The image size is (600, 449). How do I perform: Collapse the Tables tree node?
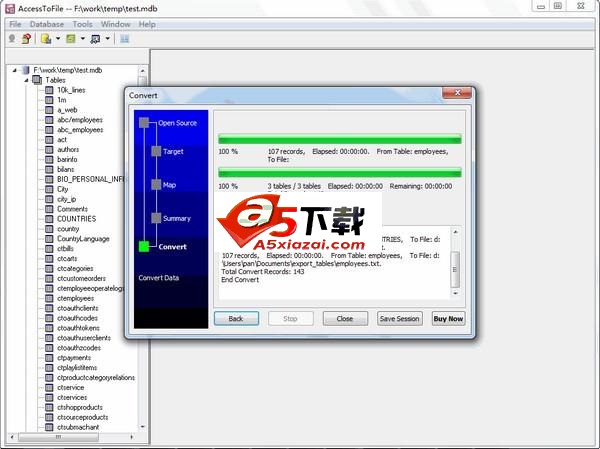(x=26, y=80)
